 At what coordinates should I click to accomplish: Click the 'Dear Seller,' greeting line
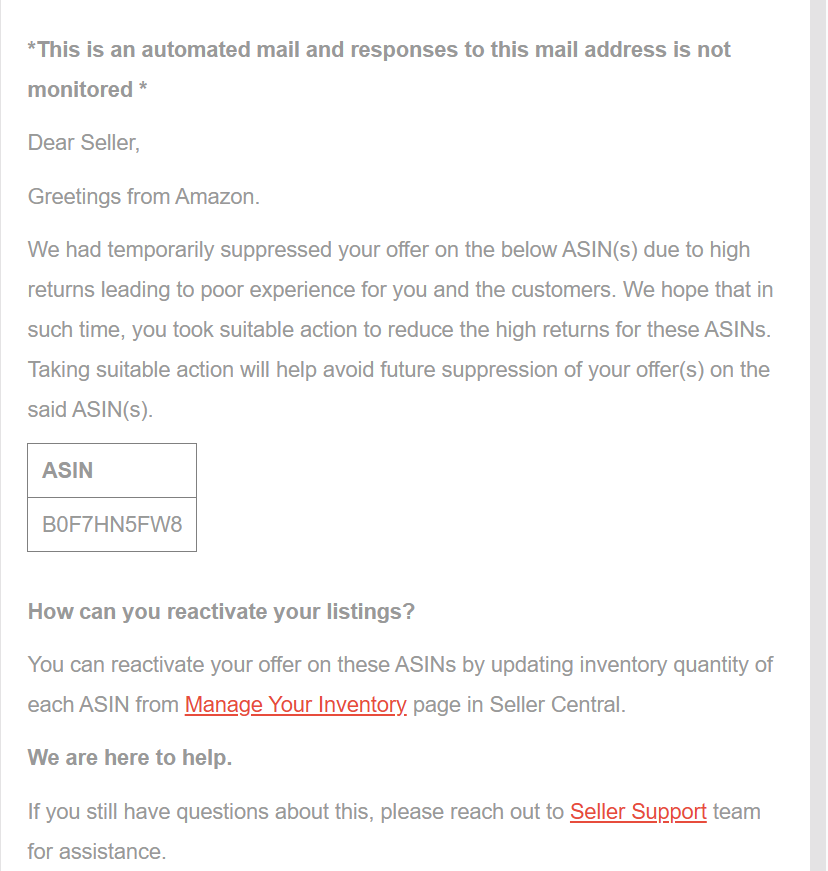click(84, 143)
